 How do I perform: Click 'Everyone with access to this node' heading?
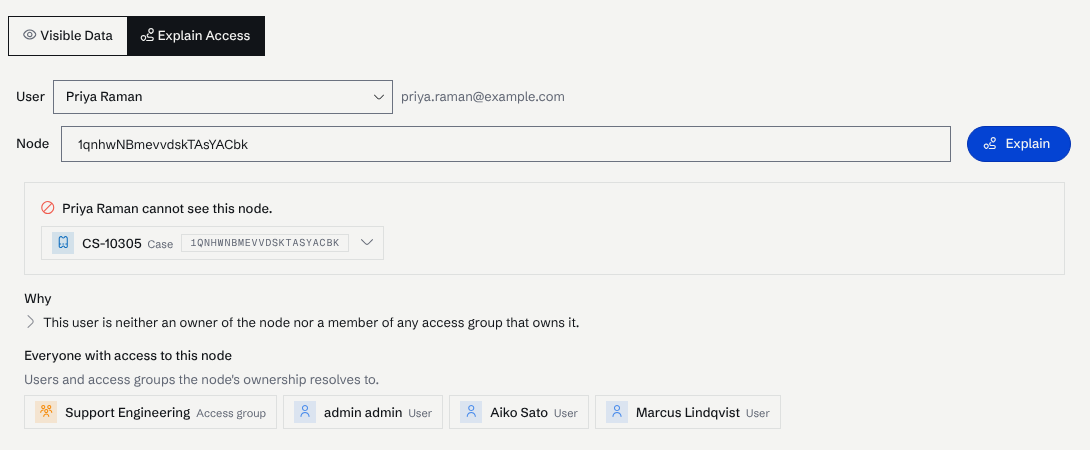coord(128,355)
